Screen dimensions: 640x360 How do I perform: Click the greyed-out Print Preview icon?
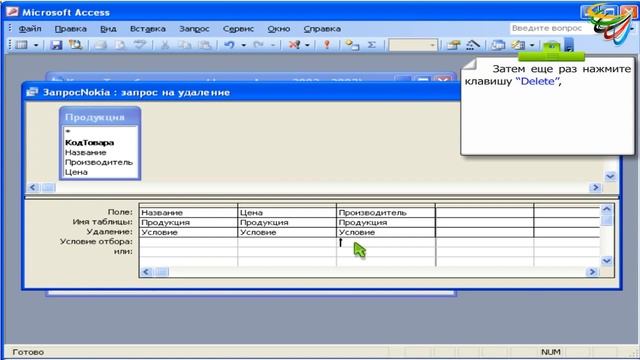pyautogui.click(x=120, y=45)
